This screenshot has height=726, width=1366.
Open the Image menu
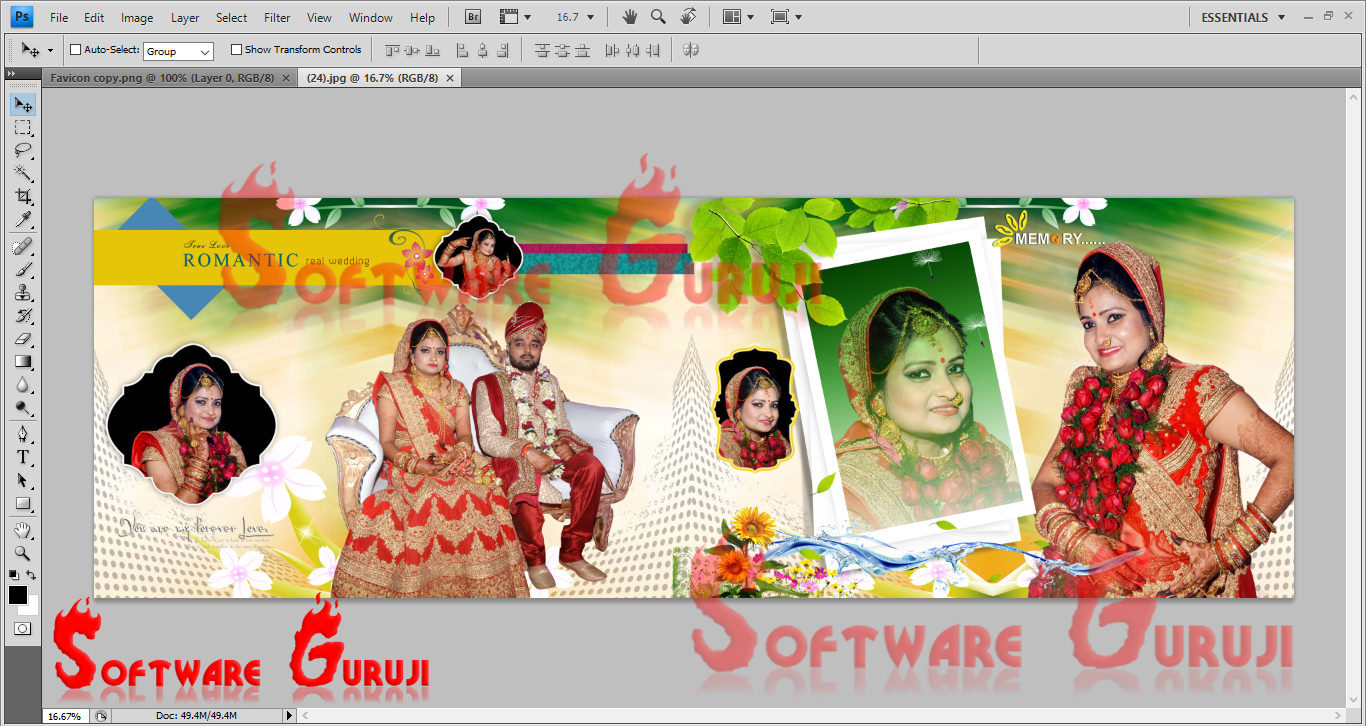pos(137,18)
